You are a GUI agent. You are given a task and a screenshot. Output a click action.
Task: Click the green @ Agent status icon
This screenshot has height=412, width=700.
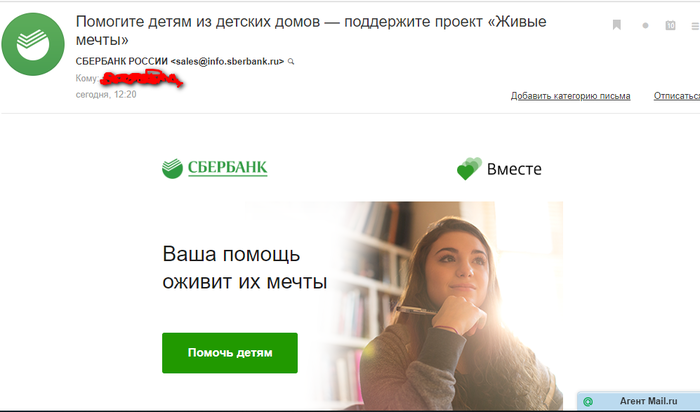point(588,402)
